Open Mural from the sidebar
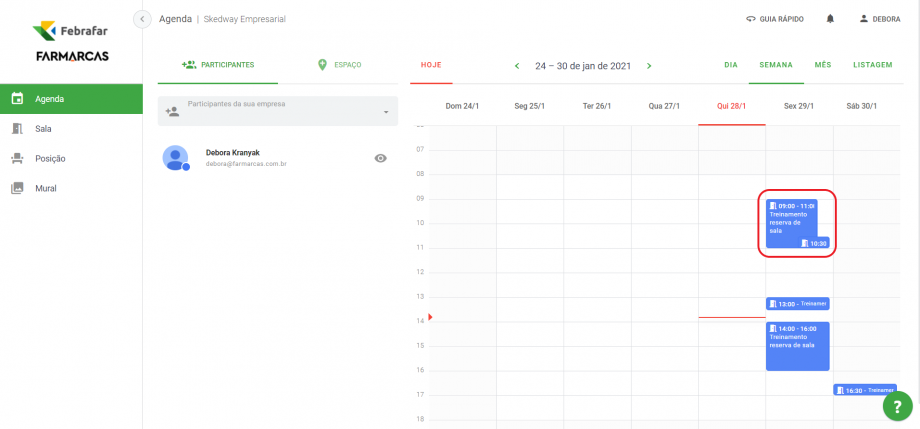This screenshot has width=920, height=429. [x=45, y=188]
